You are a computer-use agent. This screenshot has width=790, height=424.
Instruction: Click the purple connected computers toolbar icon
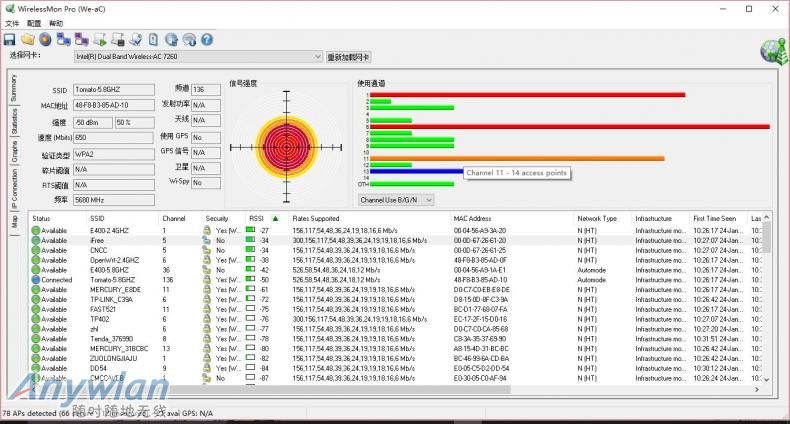point(82,40)
